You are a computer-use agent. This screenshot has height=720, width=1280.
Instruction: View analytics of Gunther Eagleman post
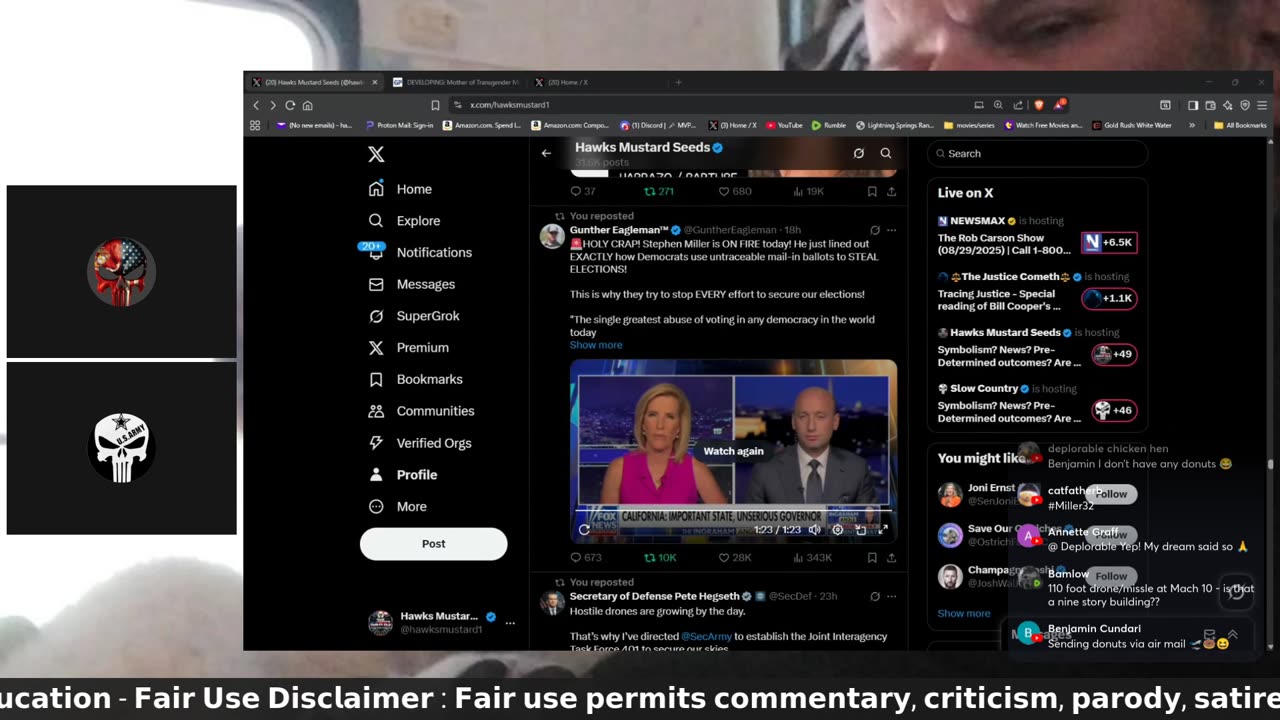coord(812,558)
